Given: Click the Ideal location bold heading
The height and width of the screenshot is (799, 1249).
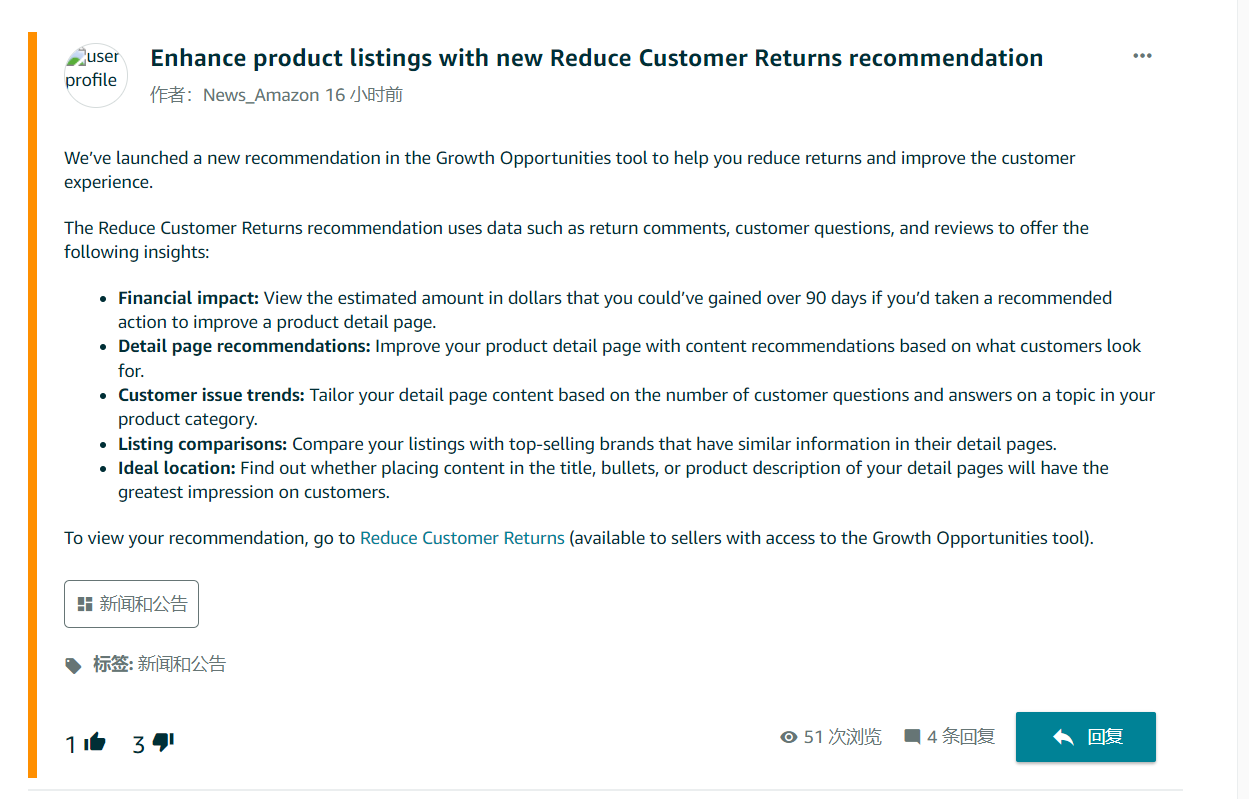Looking at the screenshot, I should point(177,468).
